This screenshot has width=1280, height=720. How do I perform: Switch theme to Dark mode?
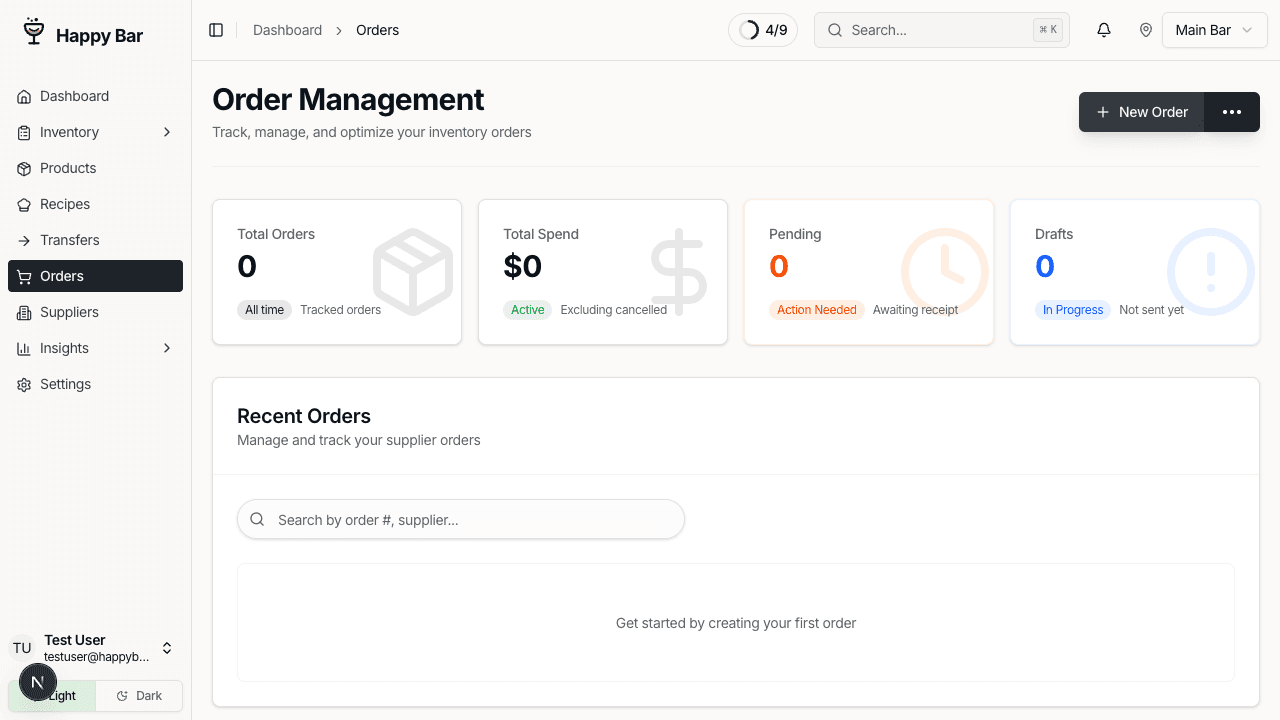click(138, 695)
